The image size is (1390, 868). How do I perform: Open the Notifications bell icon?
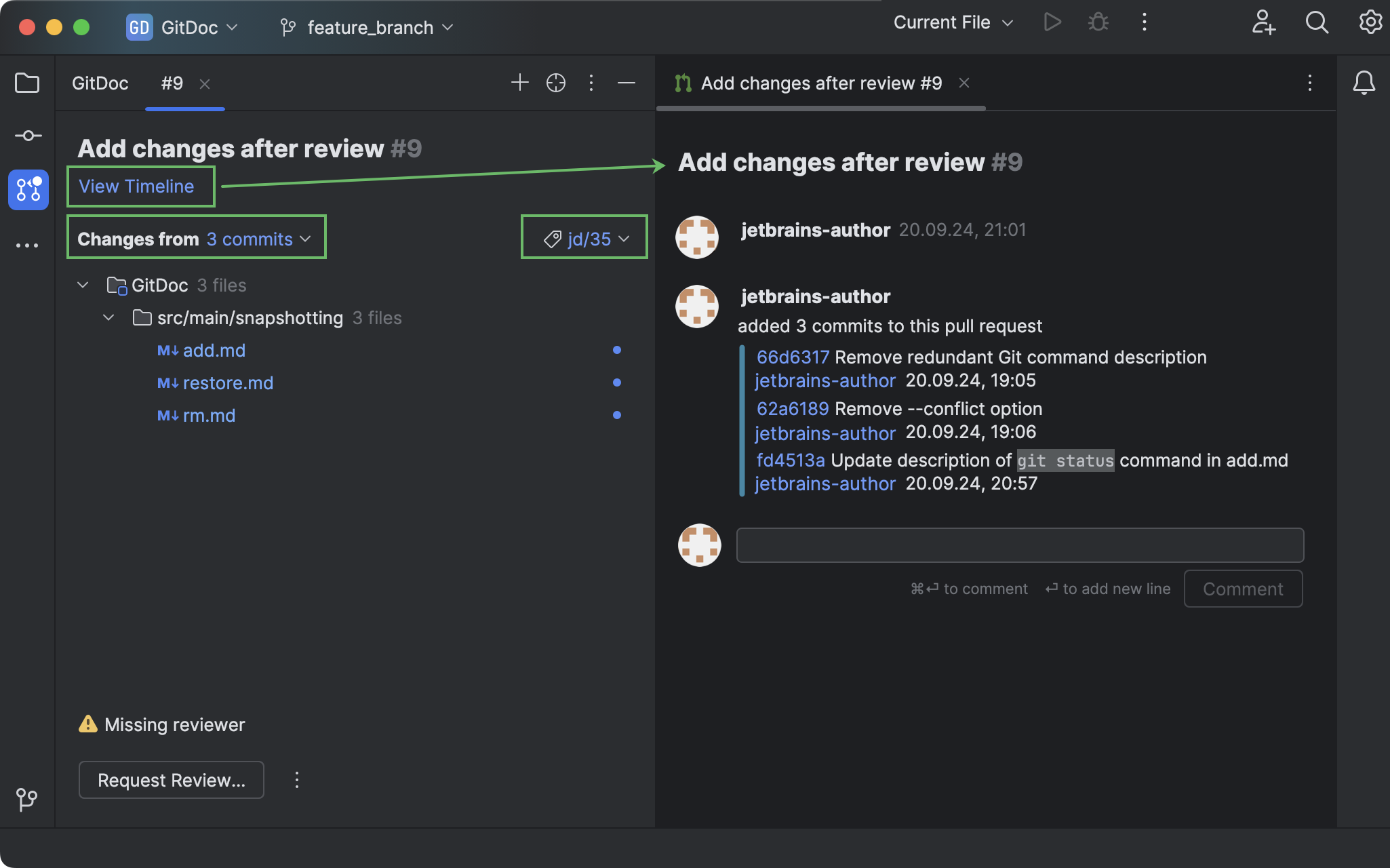[x=1364, y=83]
